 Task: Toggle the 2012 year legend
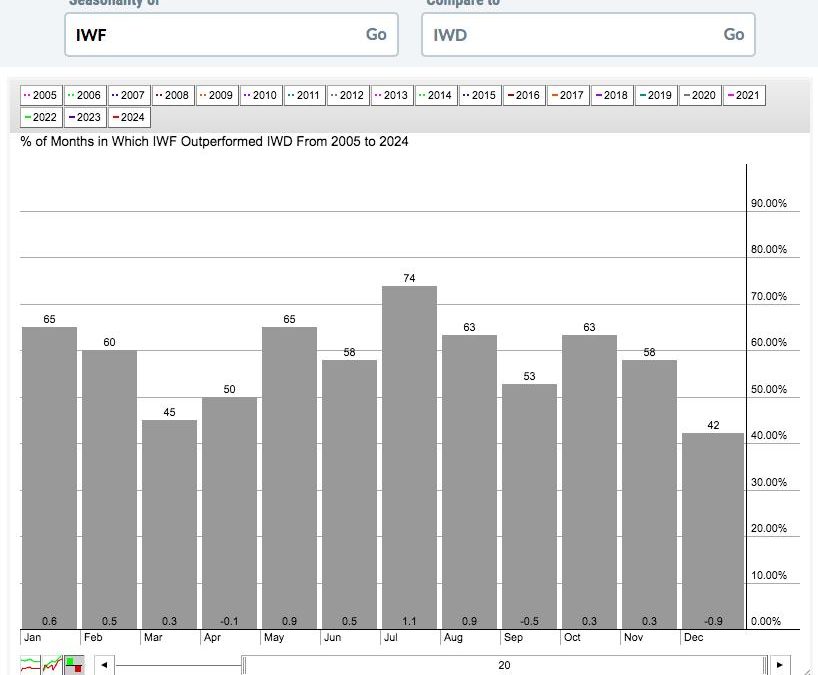[x=348, y=95]
